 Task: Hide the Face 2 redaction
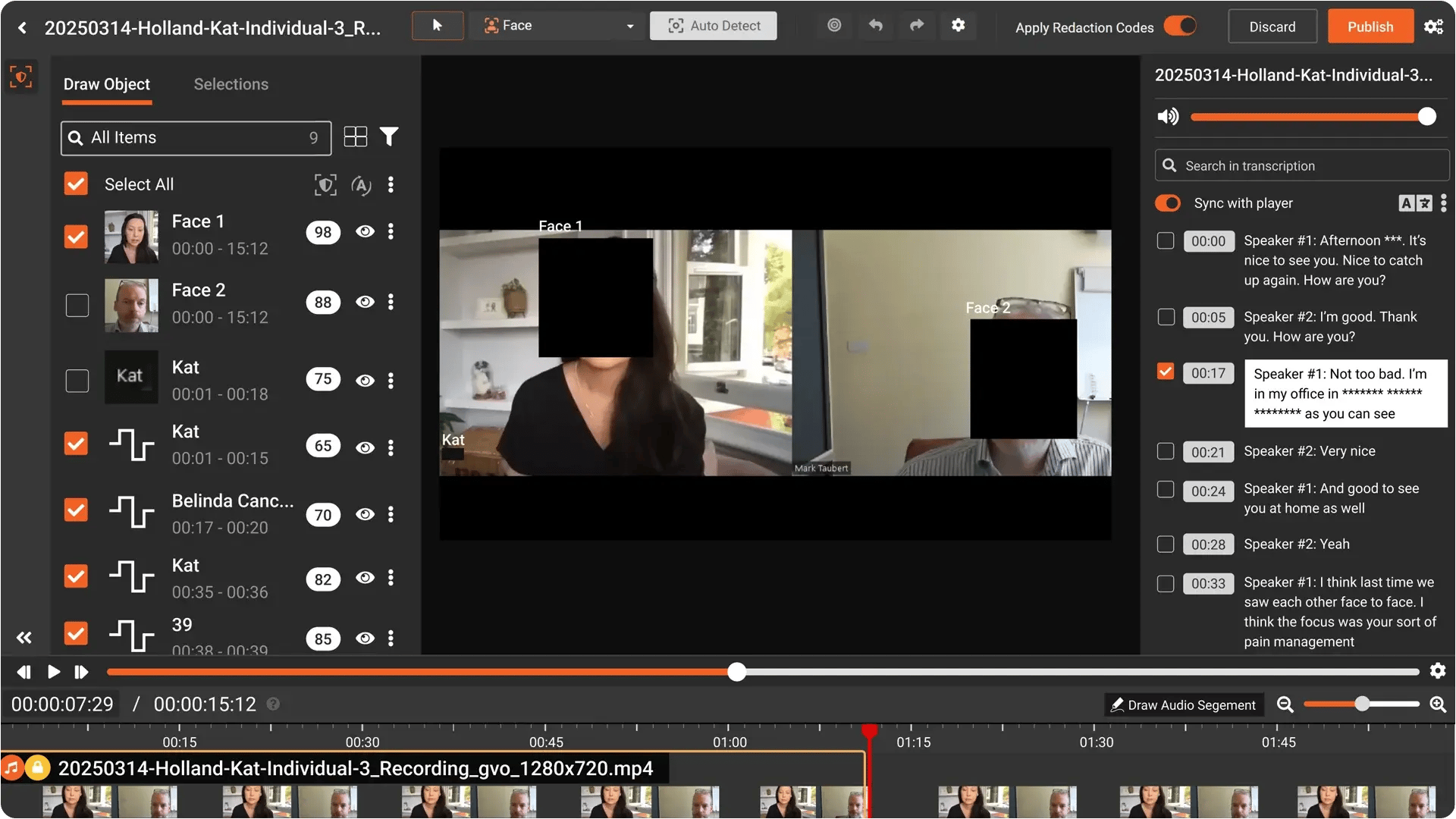point(365,302)
